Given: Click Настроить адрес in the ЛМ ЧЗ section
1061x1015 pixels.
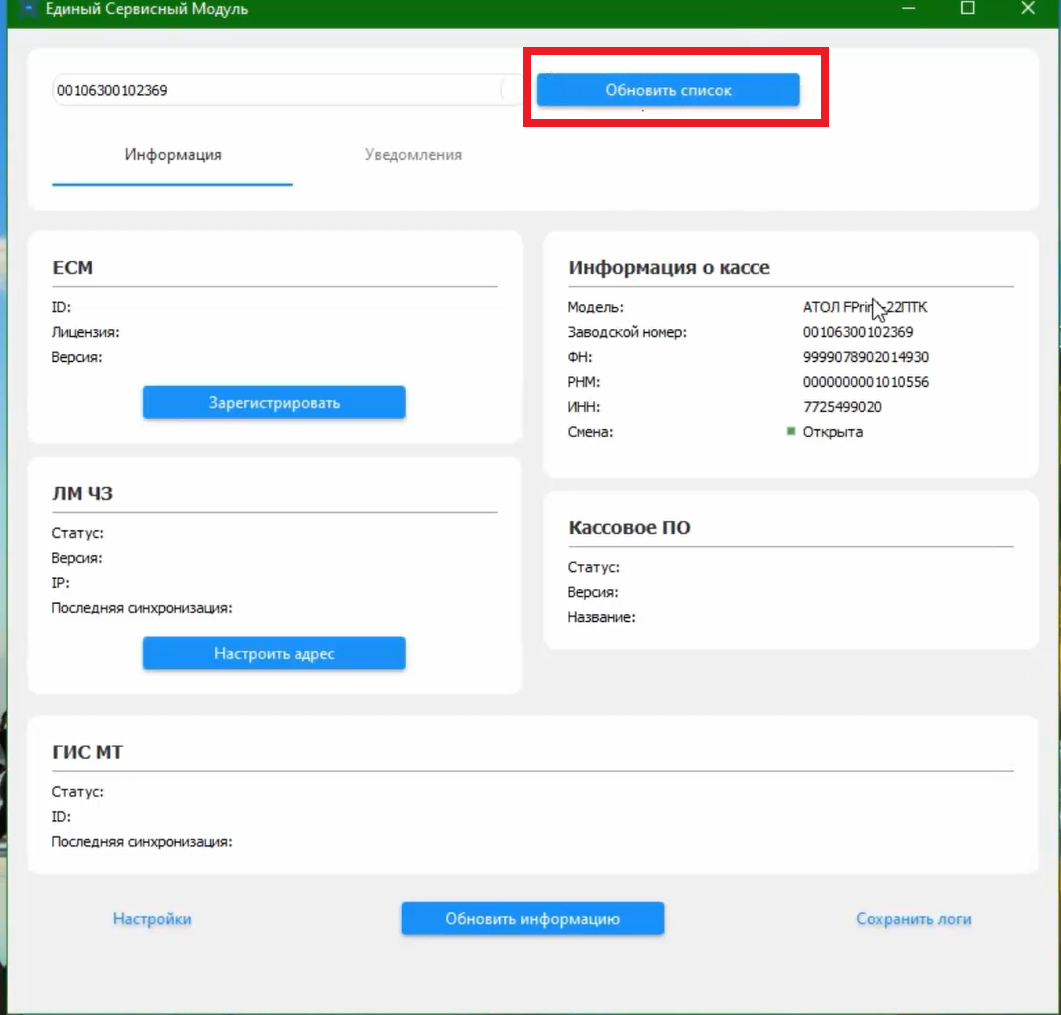Looking at the screenshot, I should pos(274,654).
